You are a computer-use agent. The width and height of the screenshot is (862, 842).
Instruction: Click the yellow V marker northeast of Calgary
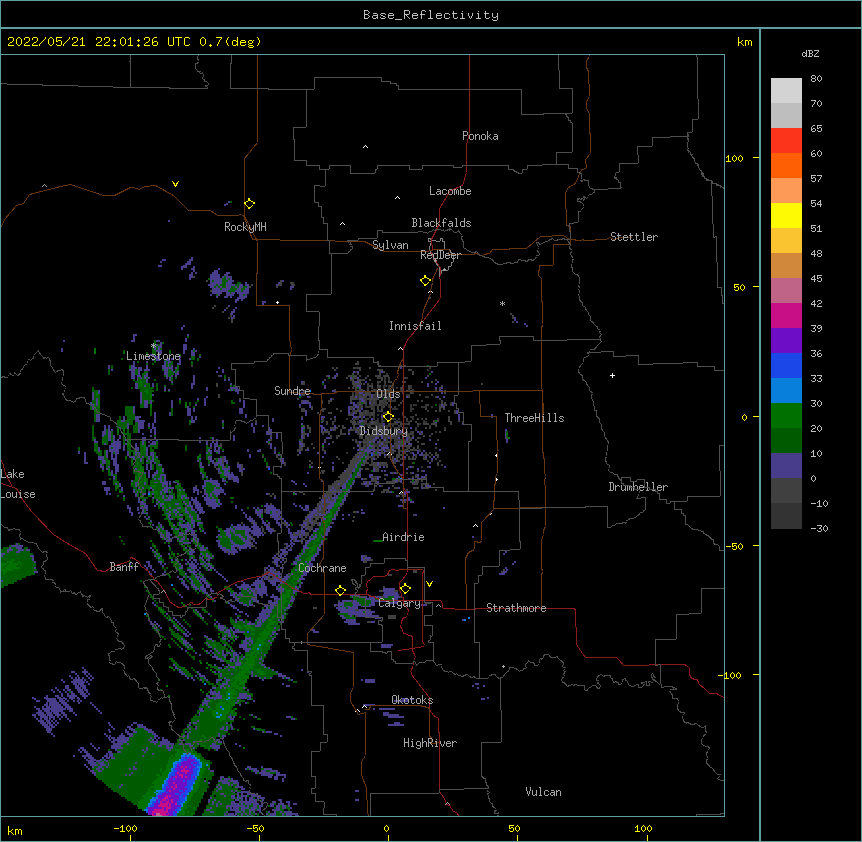tap(429, 584)
